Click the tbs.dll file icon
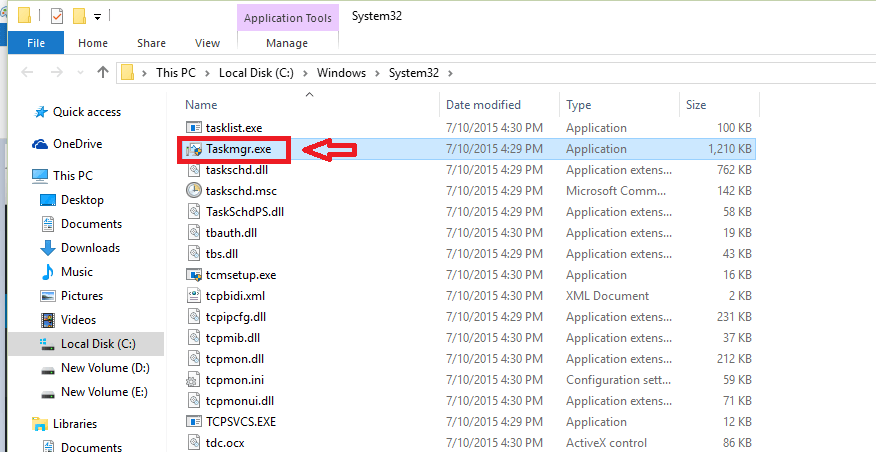 coord(194,254)
